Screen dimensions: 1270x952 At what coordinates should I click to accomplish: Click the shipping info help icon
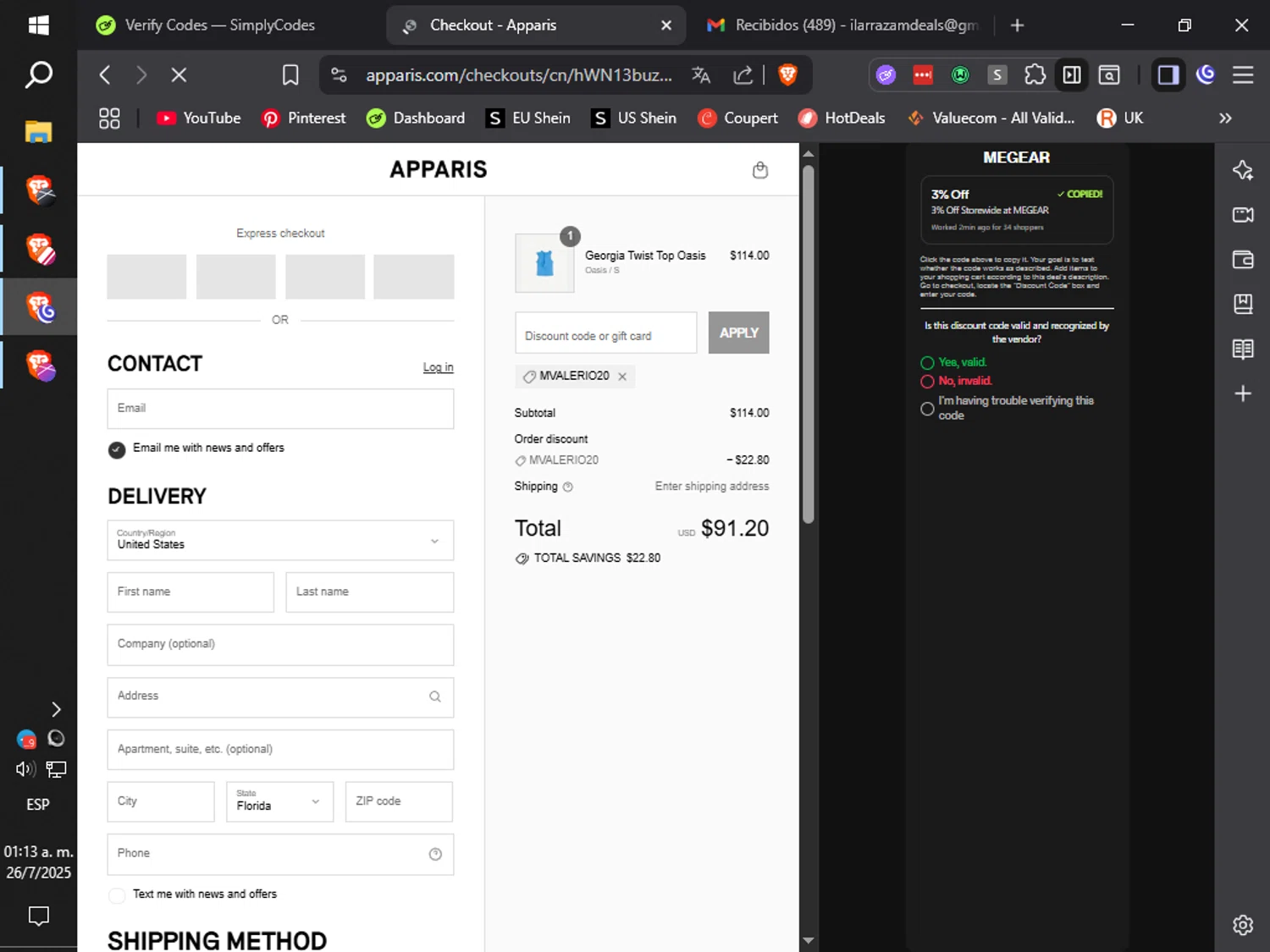click(568, 487)
